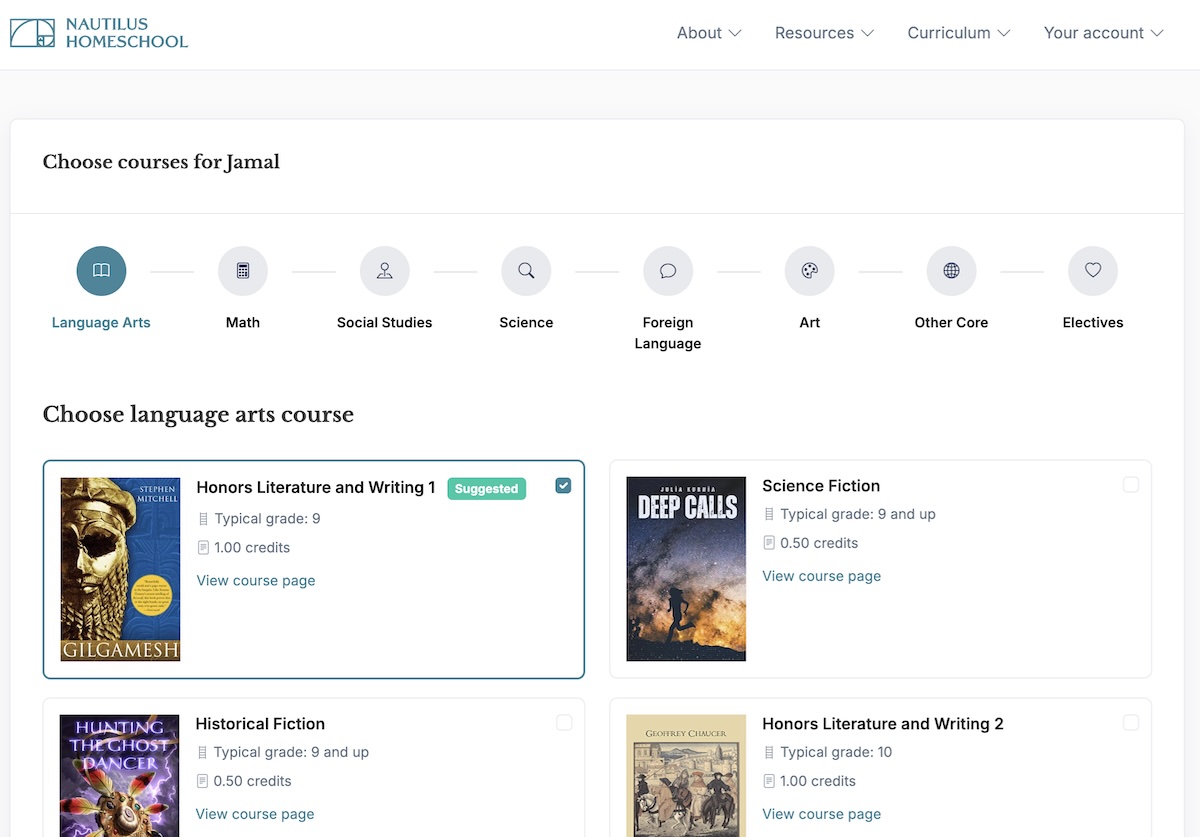
Task: View course page for Historical Fiction
Action: [255, 814]
